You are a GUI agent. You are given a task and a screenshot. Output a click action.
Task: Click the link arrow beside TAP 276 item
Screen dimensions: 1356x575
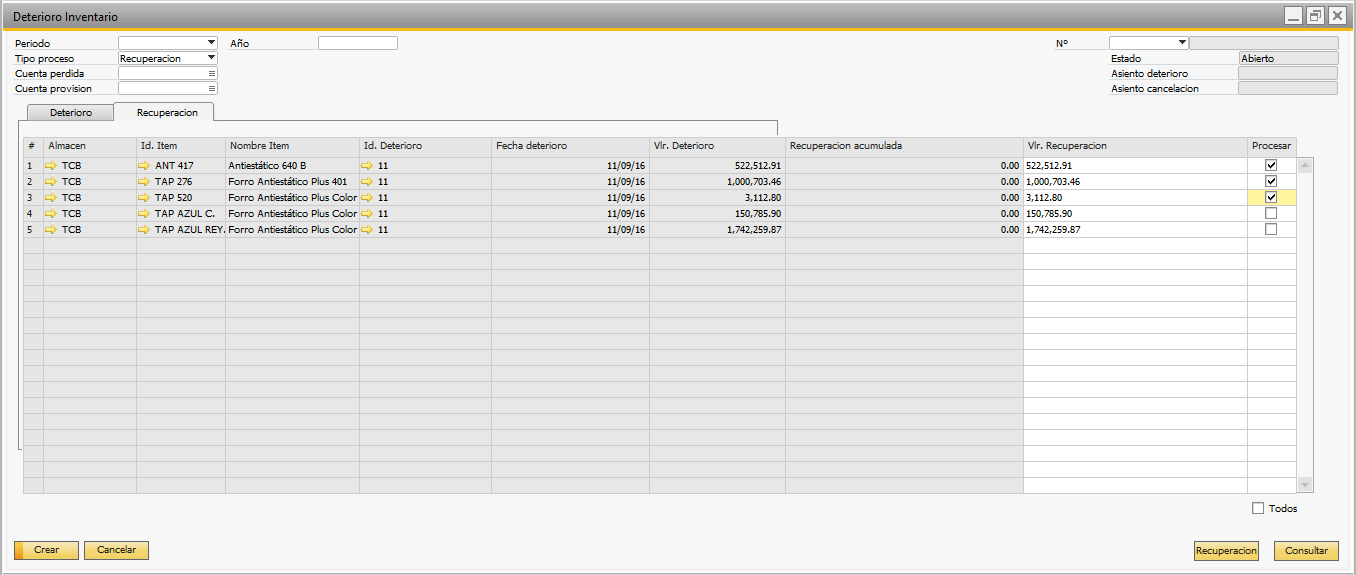click(x=143, y=181)
